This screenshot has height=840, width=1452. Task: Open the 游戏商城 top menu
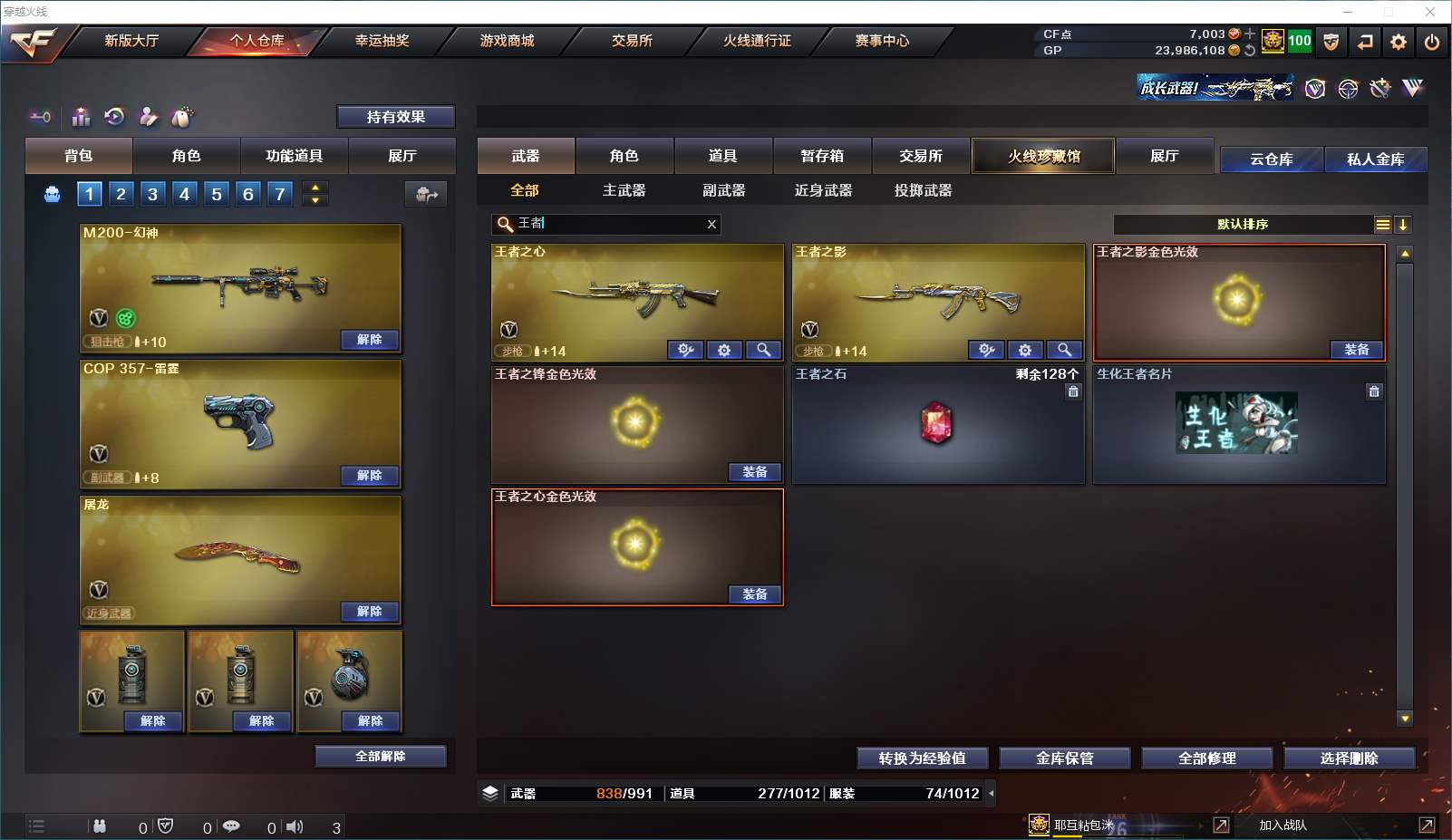pos(507,41)
